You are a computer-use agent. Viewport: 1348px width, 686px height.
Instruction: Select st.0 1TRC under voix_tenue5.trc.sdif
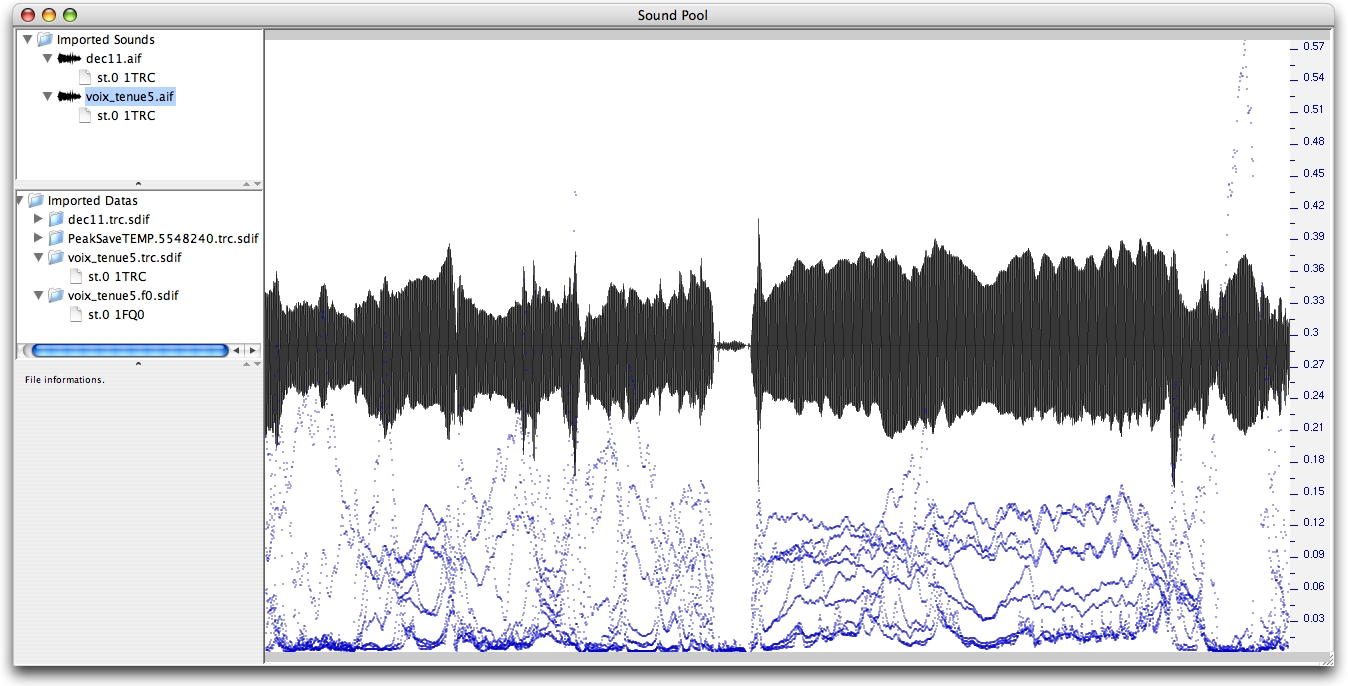click(x=117, y=277)
